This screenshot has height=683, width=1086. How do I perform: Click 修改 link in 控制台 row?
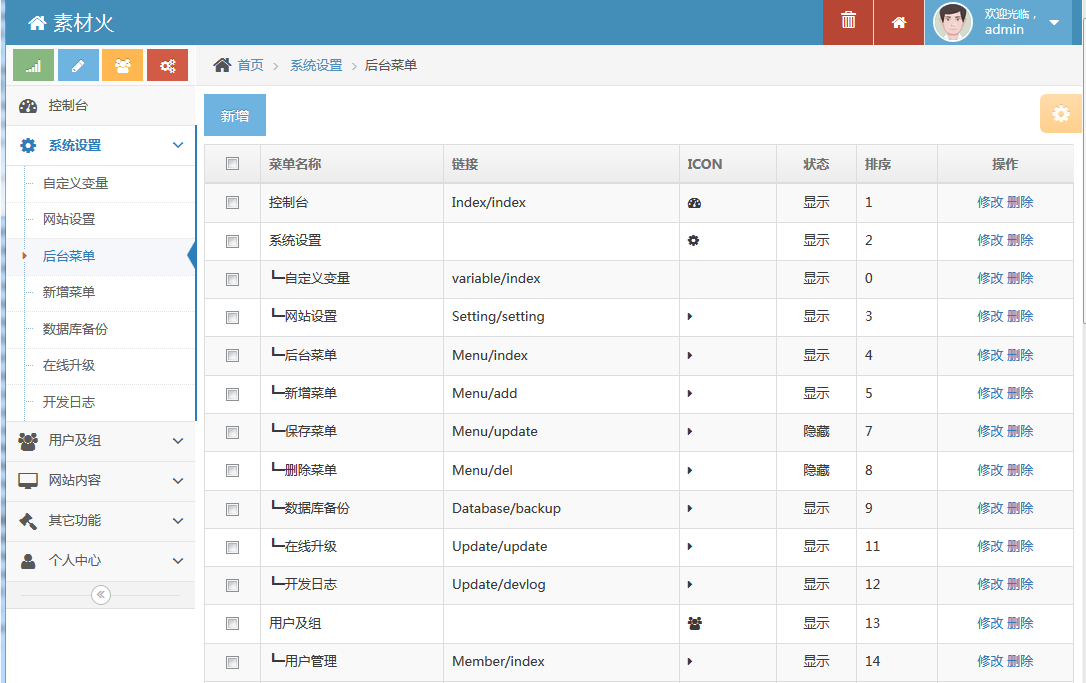990,202
